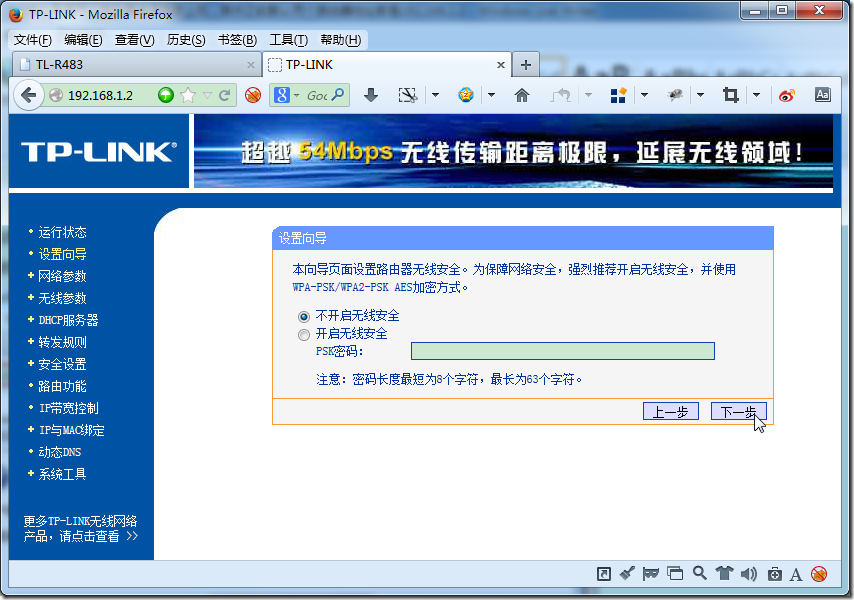Select 开启无线安全 radio option
The image size is (854, 600).
(x=304, y=334)
